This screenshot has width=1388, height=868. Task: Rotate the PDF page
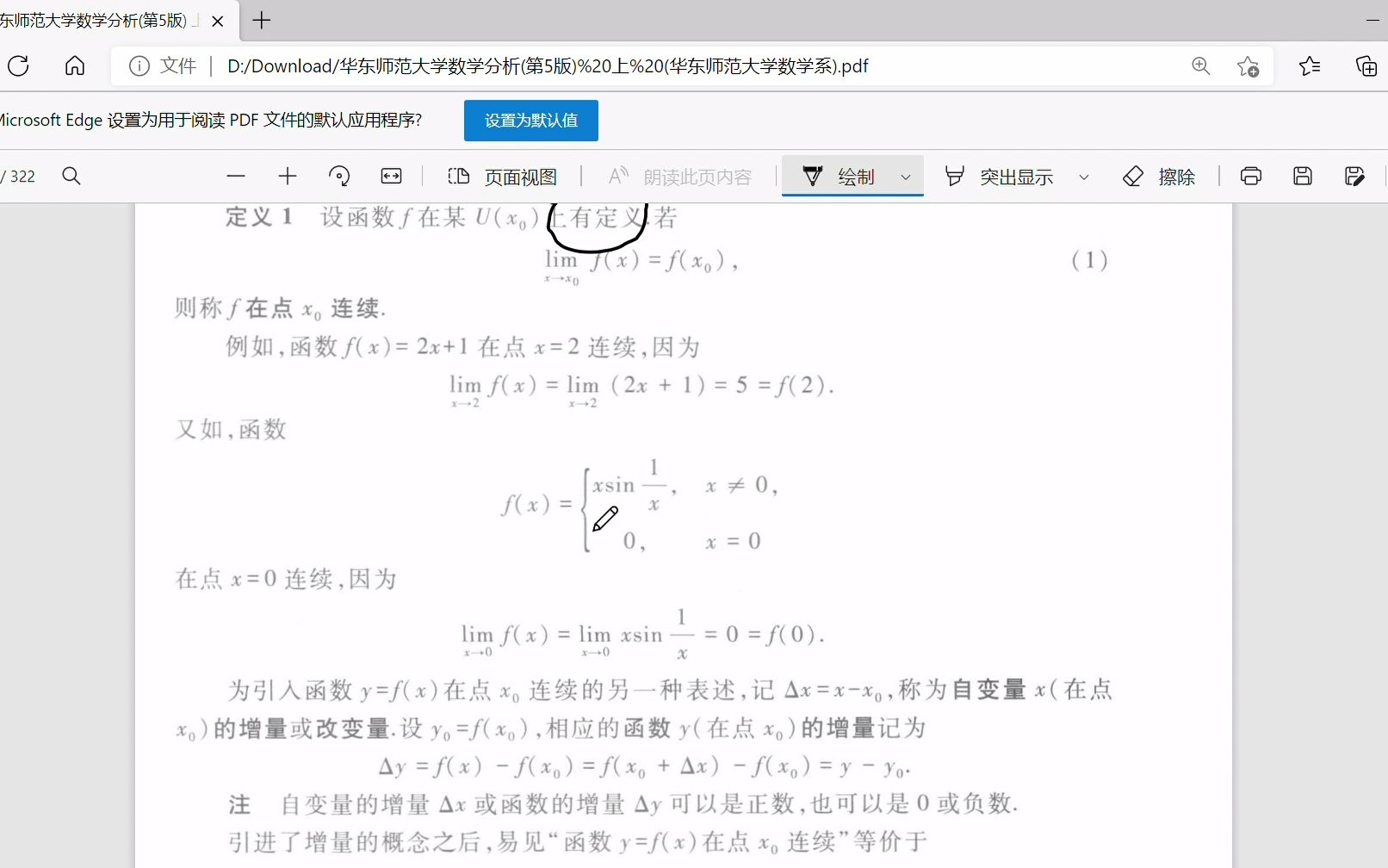pos(339,177)
